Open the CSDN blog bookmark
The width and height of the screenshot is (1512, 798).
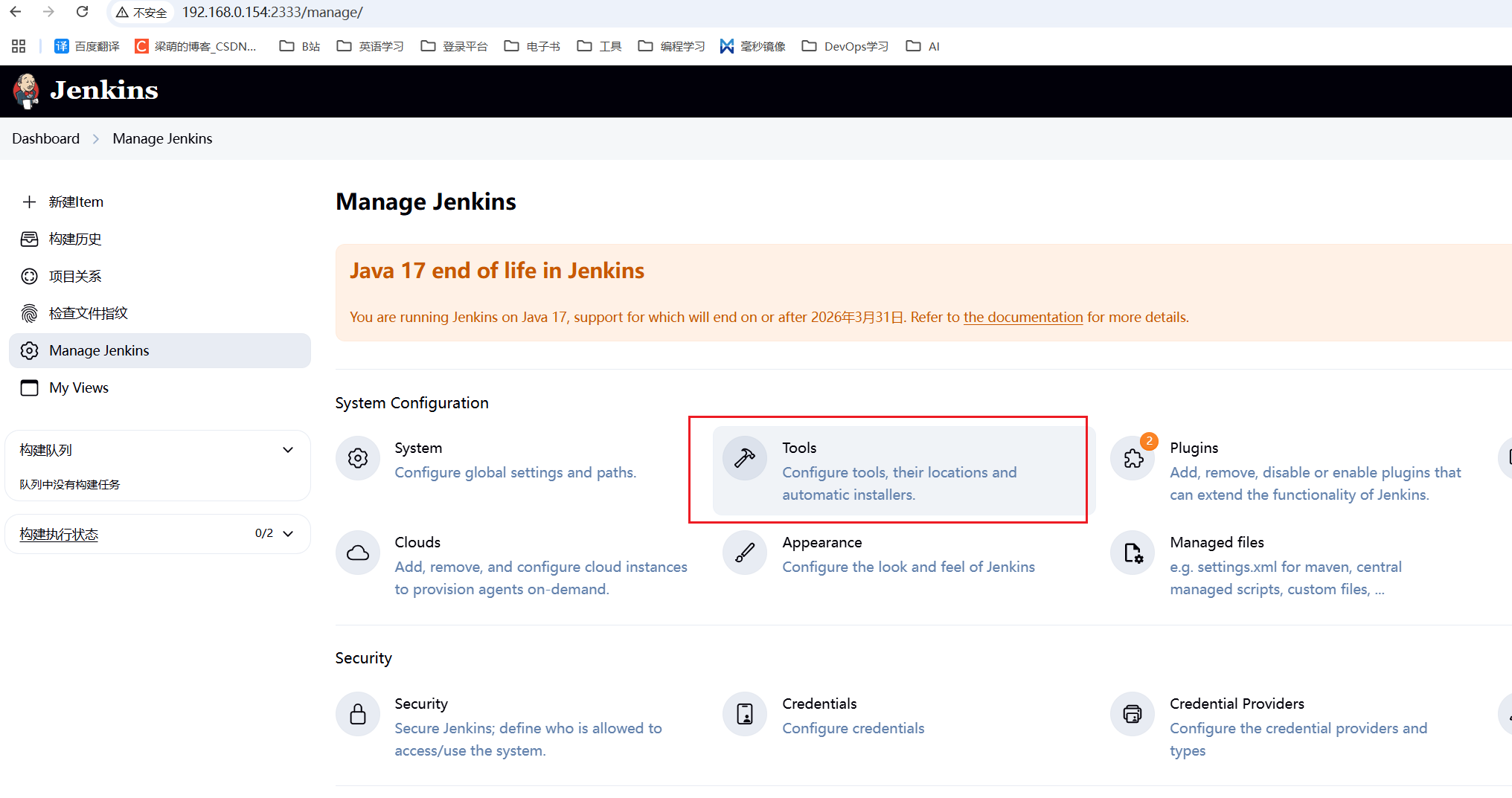195,46
